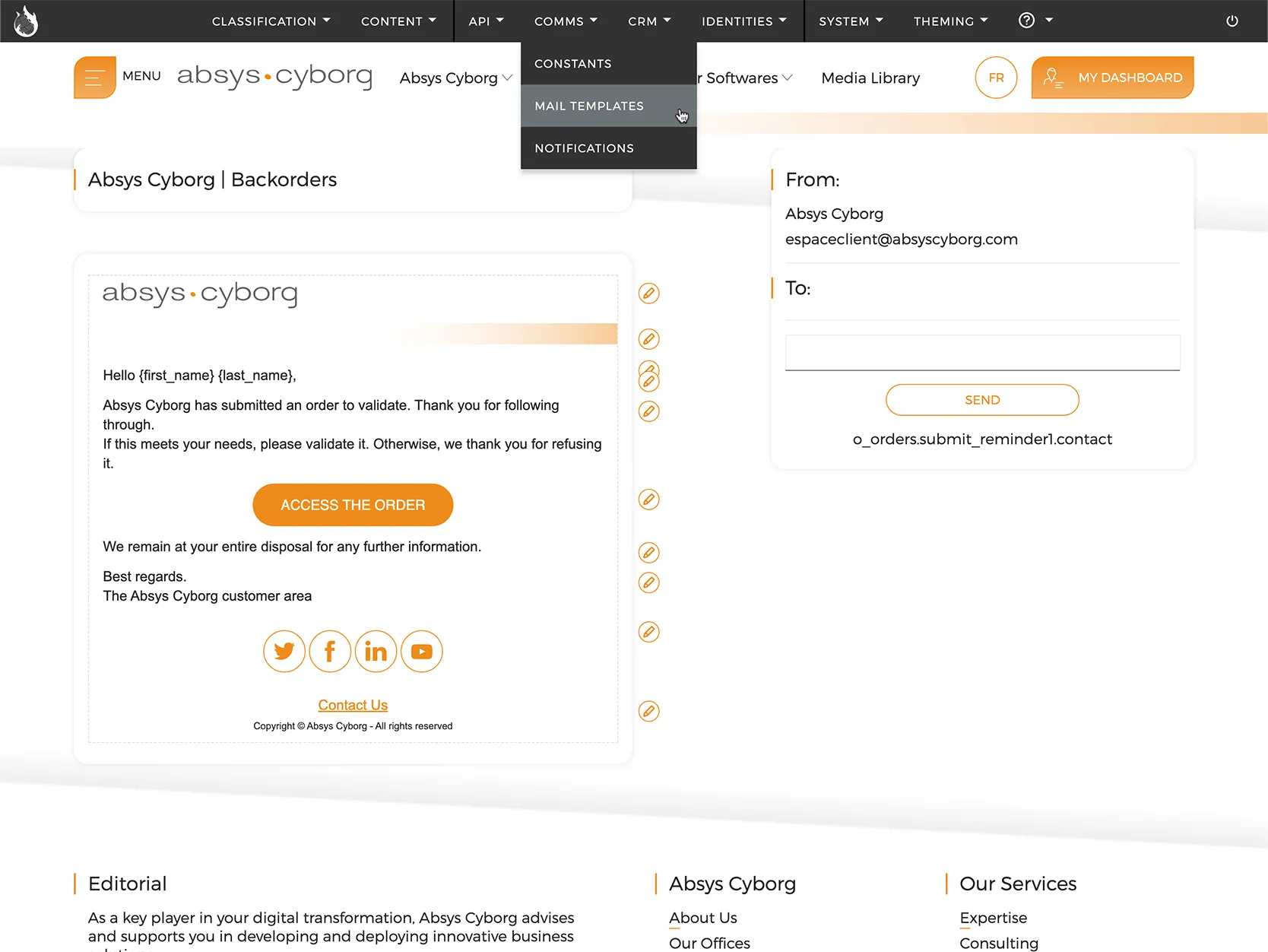Viewport: 1268px width, 952px height.
Task: Expand the Softwares navigation dropdown
Action: (744, 78)
